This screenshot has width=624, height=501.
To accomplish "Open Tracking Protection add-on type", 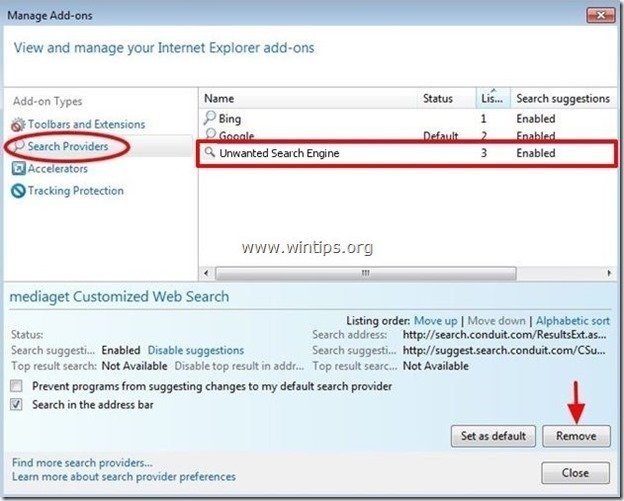I will coord(76,191).
